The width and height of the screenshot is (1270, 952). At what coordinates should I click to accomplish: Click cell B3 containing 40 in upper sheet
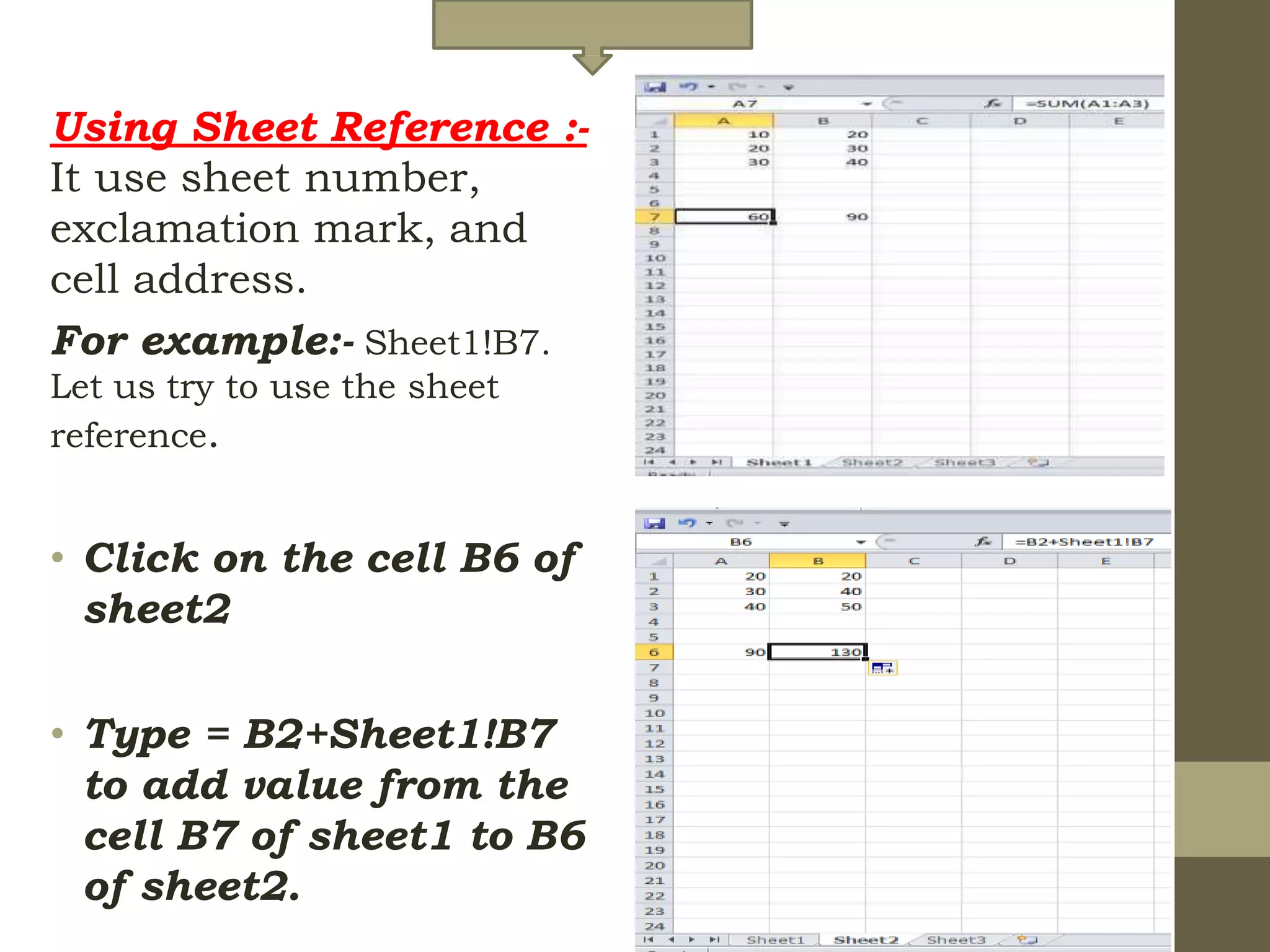pyautogui.click(x=822, y=162)
